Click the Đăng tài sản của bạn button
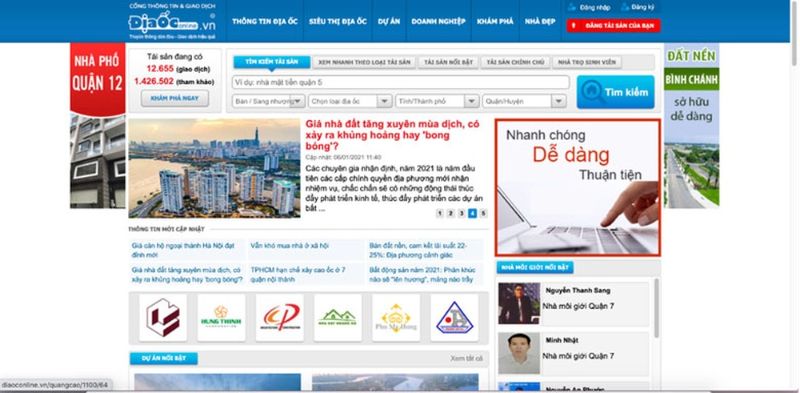The width and height of the screenshot is (800, 393). click(613, 26)
